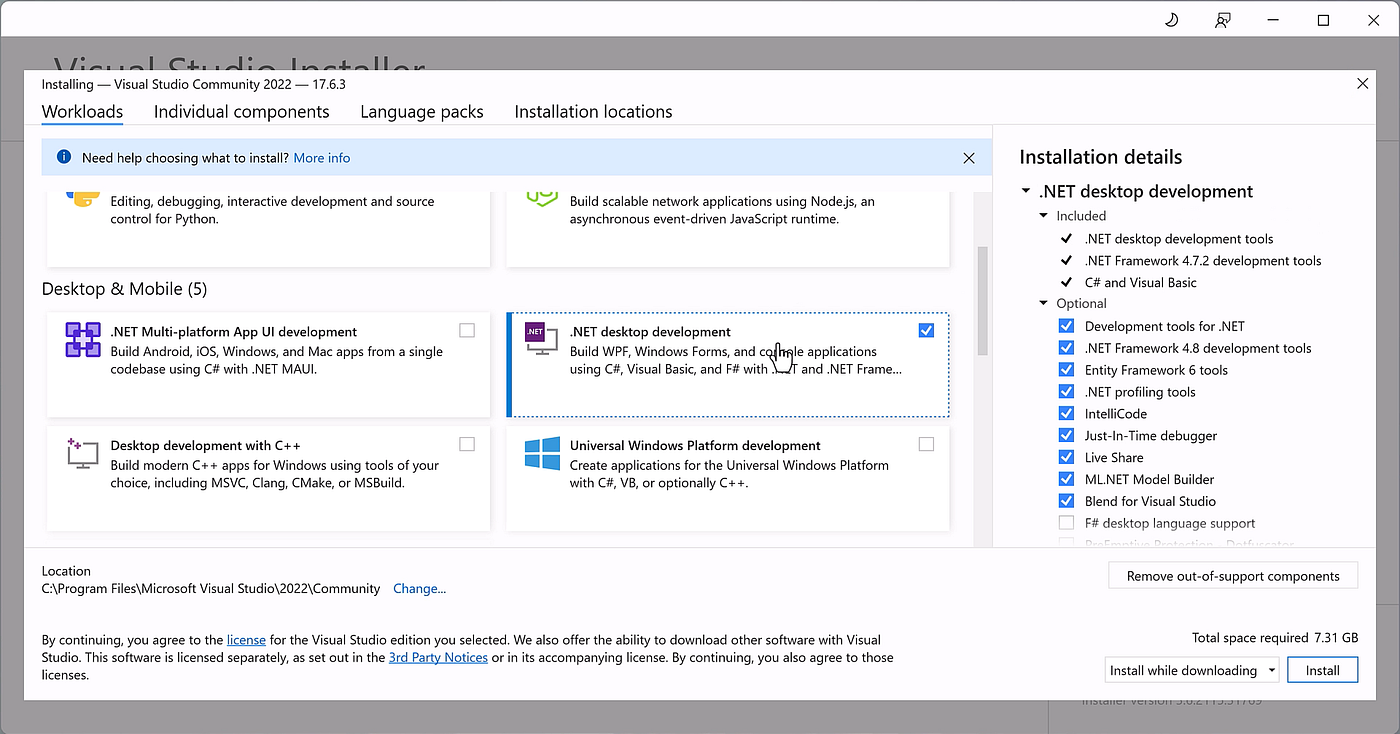
Task: Click the Total space required 7.31 GB text
Action: [x=1275, y=638]
